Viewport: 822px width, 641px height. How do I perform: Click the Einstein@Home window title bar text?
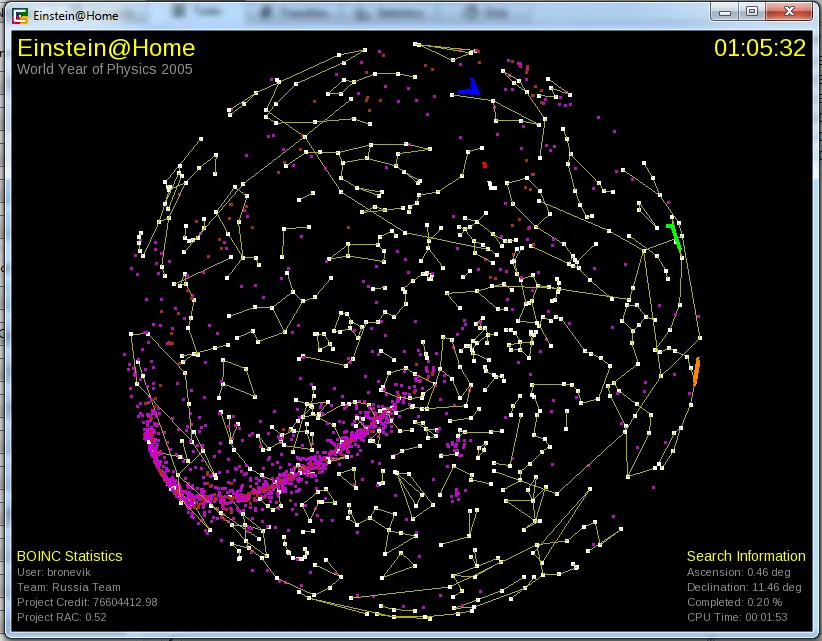point(75,16)
